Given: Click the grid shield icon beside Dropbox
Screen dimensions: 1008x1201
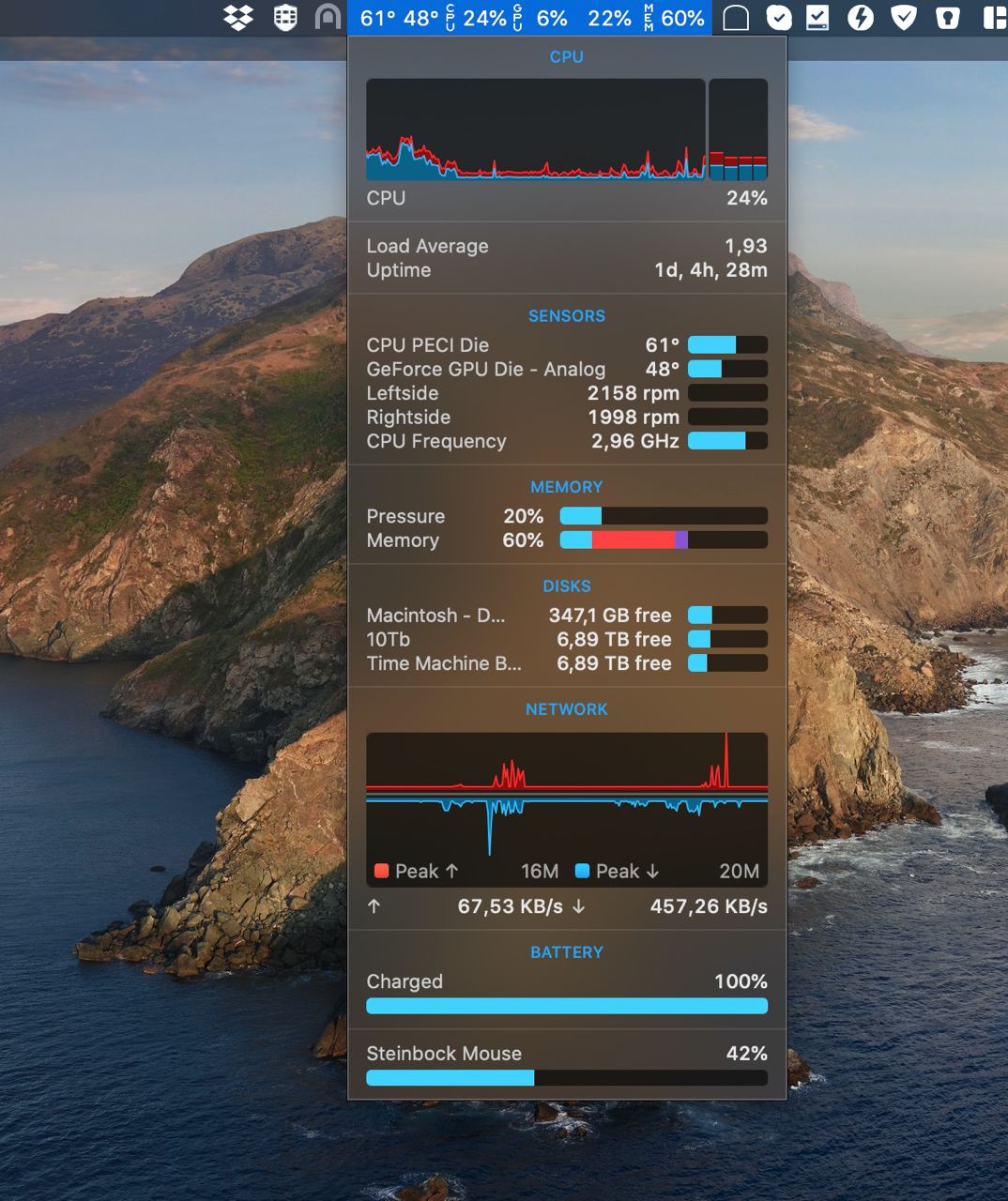Looking at the screenshot, I should tap(285, 18).
